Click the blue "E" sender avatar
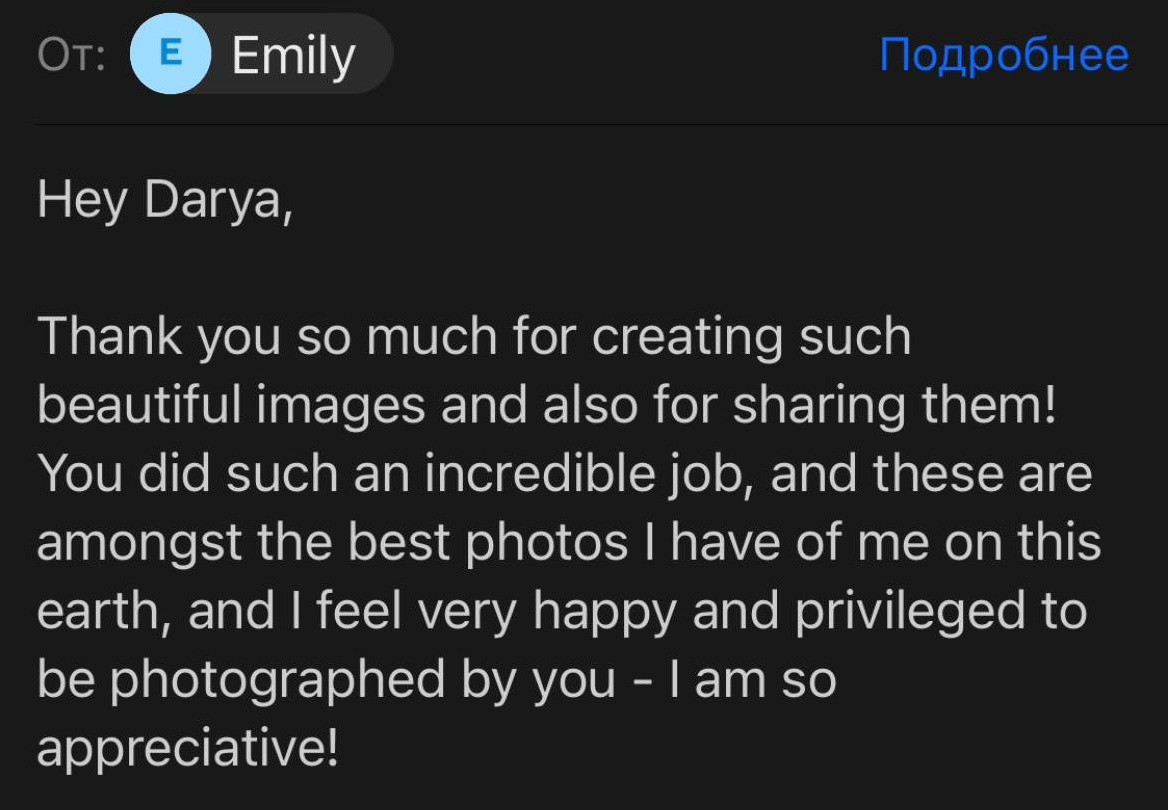The width and height of the screenshot is (1168, 810). click(170, 54)
